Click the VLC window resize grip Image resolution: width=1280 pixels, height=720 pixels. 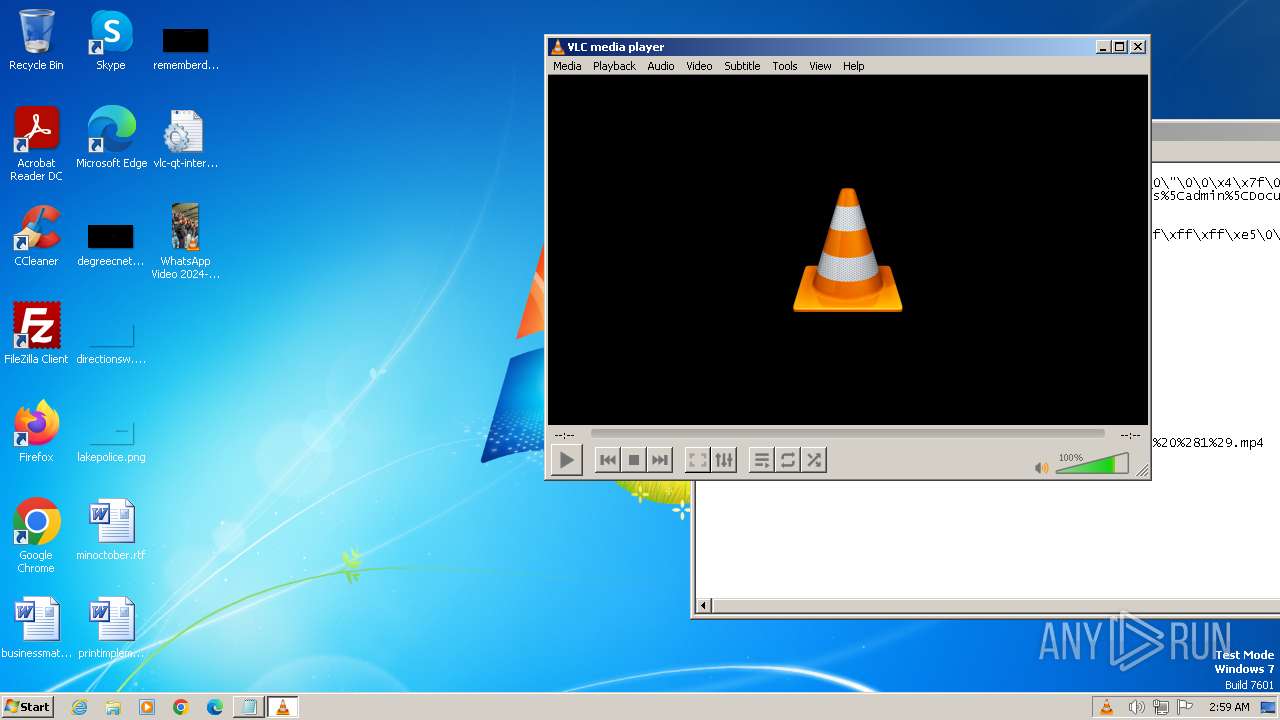[1142, 471]
